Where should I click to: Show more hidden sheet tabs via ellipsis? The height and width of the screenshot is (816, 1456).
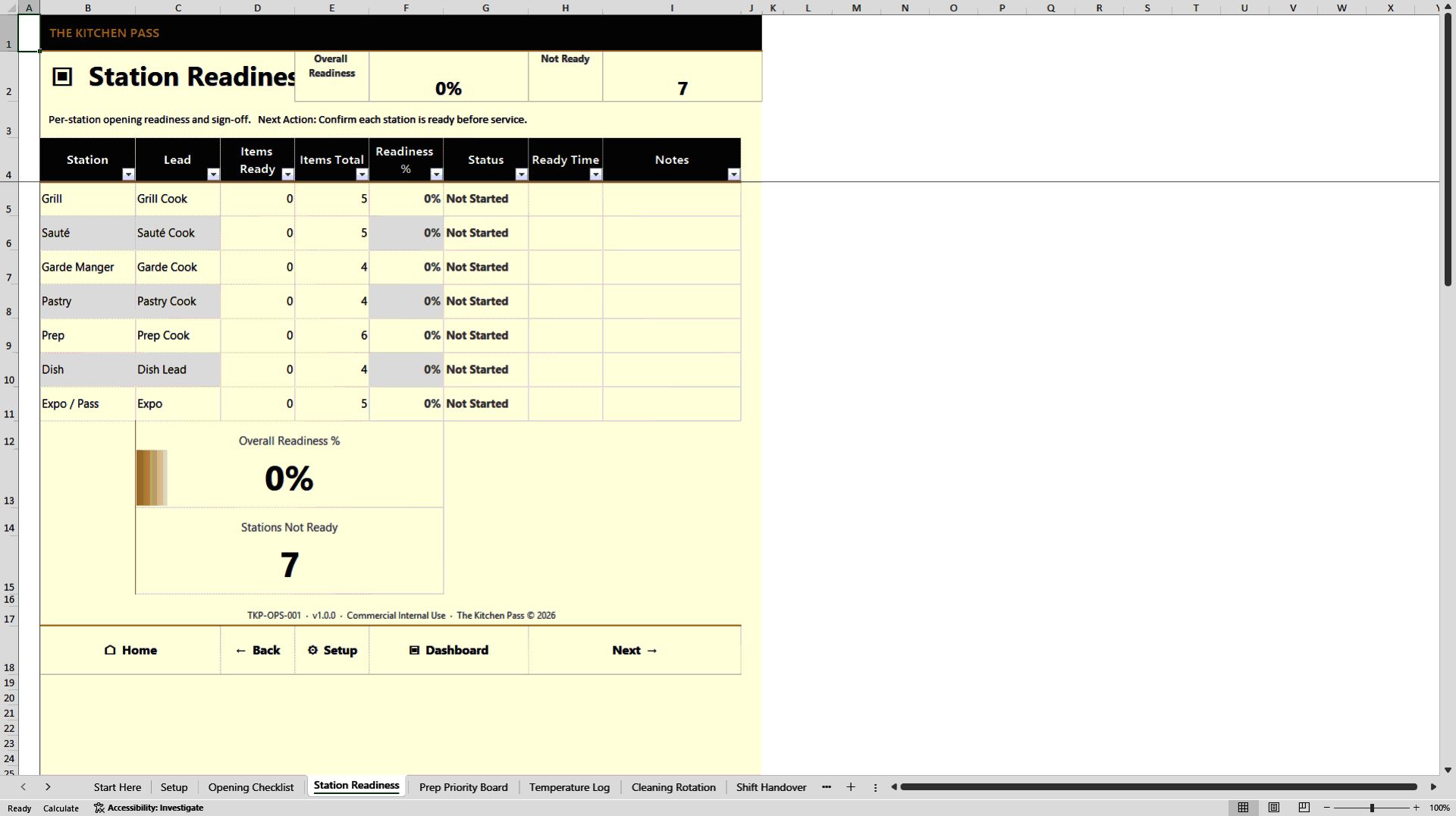tap(827, 787)
